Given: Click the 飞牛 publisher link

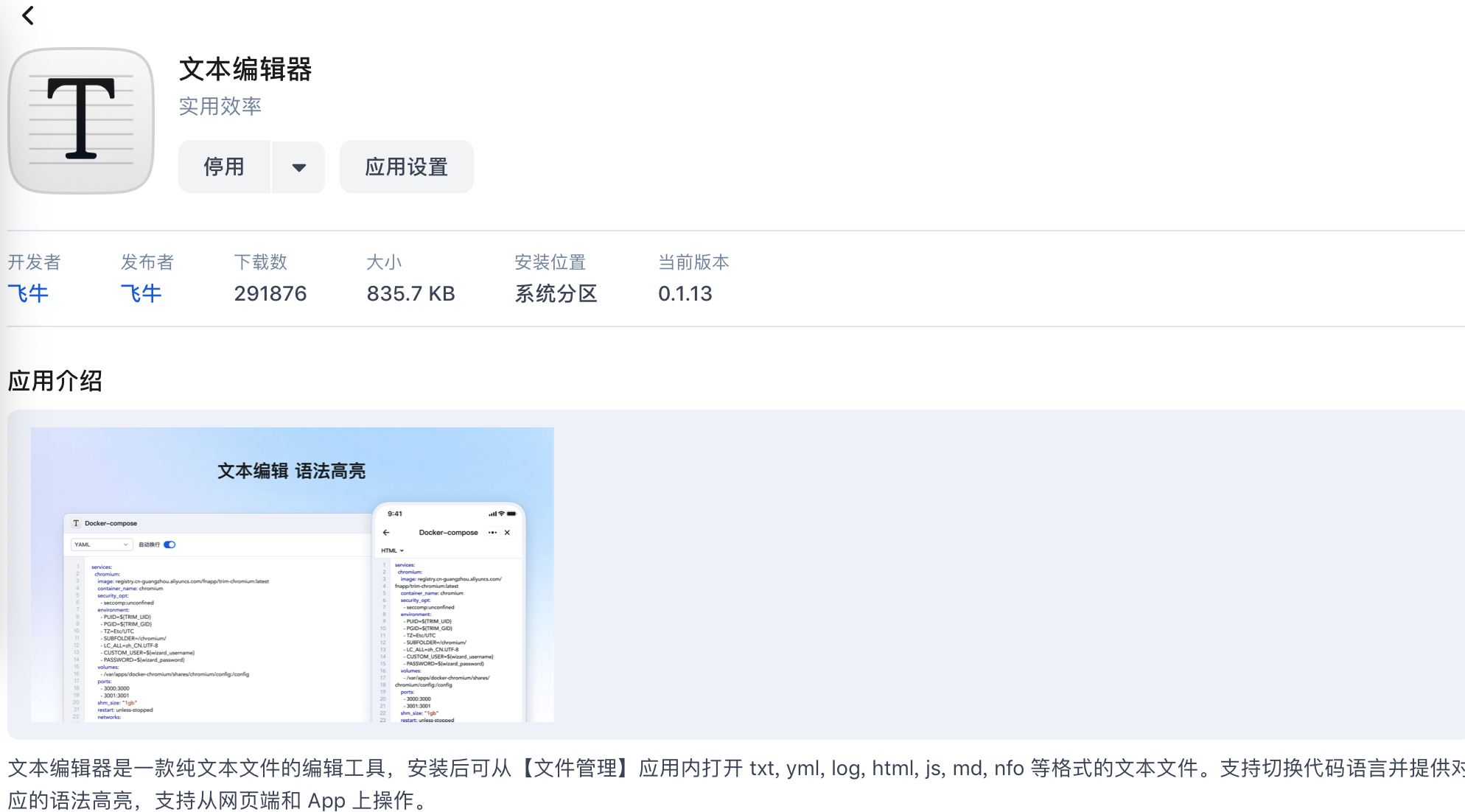Looking at the screenshot, I should pos(141,293).
